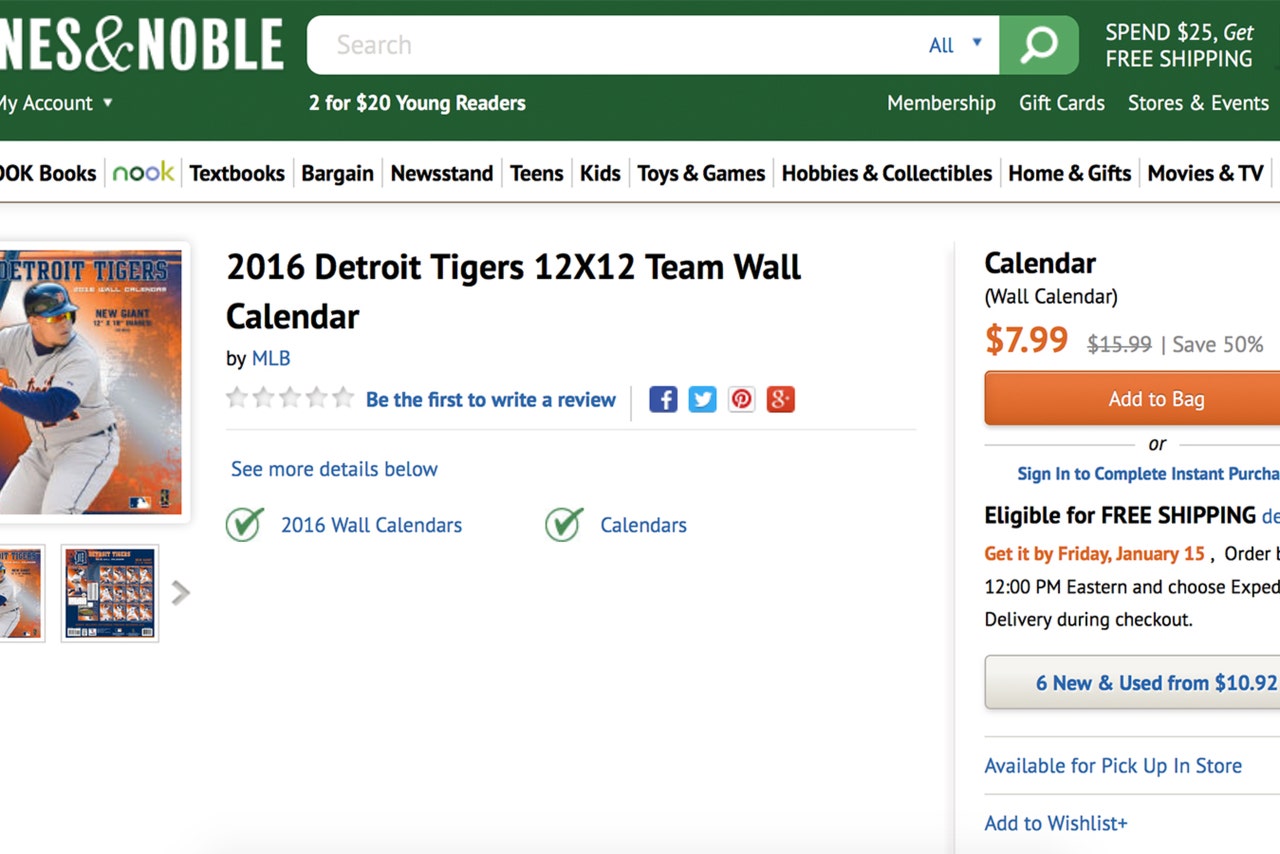Click the Spend $25 free shipping banner
Image resolution: width=1280 pixels, height=854 pixels.
[x=1178, y=45]
